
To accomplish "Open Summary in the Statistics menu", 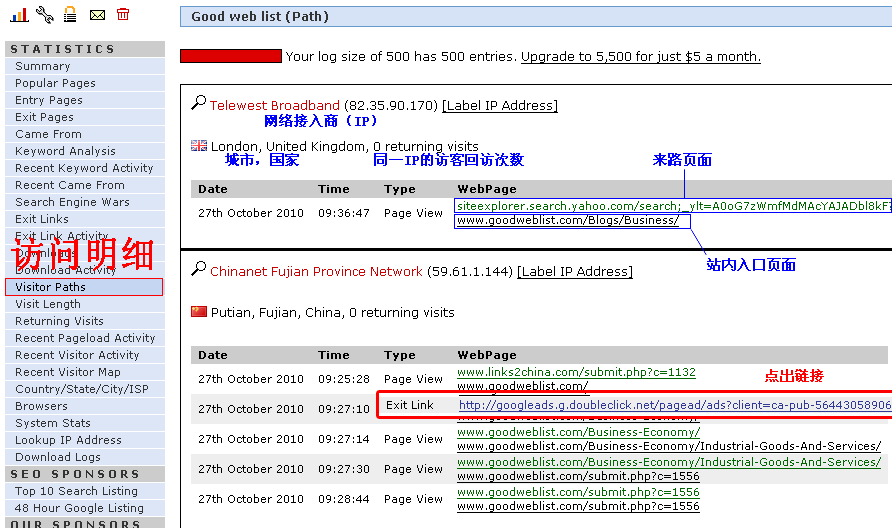I will click(43, 66).
